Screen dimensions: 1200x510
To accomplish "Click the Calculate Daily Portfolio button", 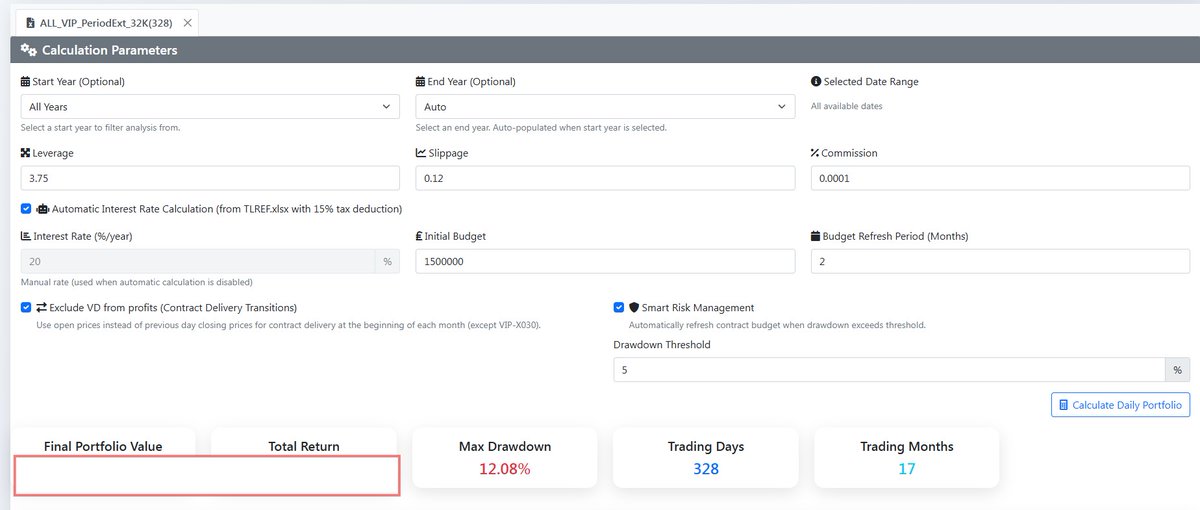I will click(x=1120, y=405).
